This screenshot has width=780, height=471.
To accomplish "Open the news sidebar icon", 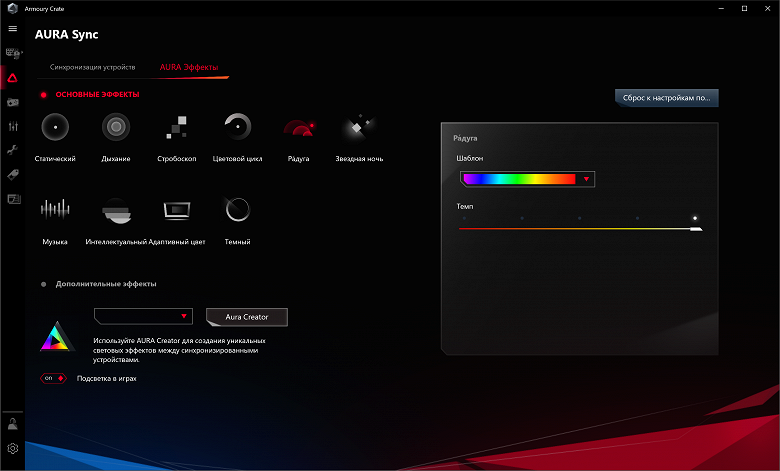I will tap(13, 199).
